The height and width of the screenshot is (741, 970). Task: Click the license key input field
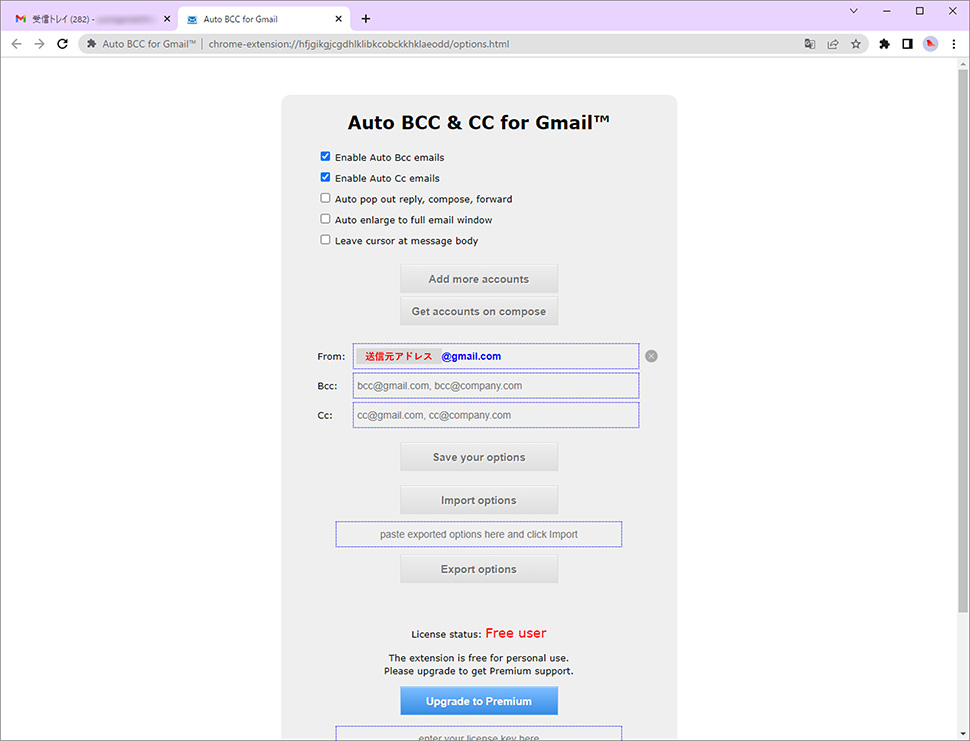[479, 734]
